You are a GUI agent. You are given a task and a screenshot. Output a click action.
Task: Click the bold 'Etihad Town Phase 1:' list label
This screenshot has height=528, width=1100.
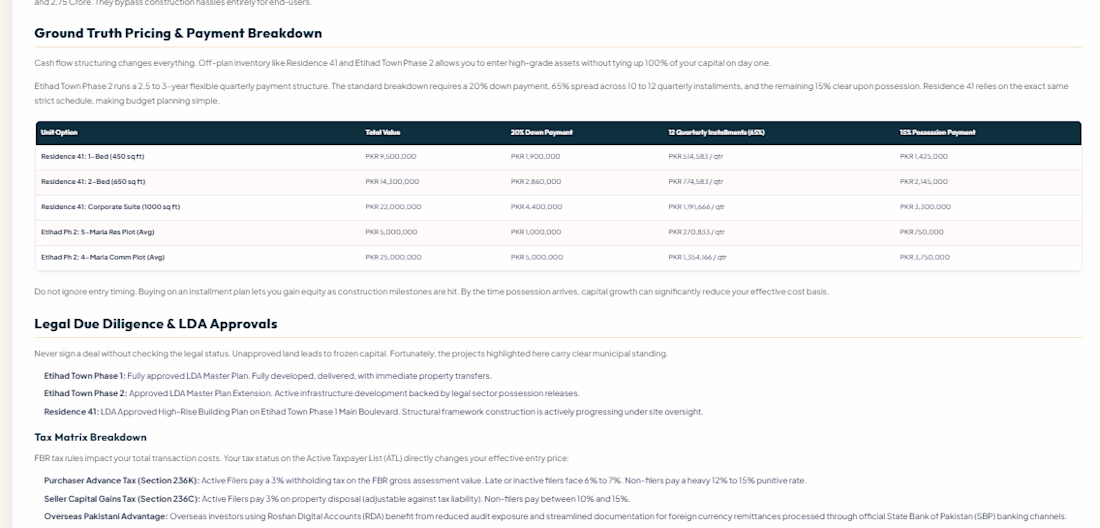point(85,376)
